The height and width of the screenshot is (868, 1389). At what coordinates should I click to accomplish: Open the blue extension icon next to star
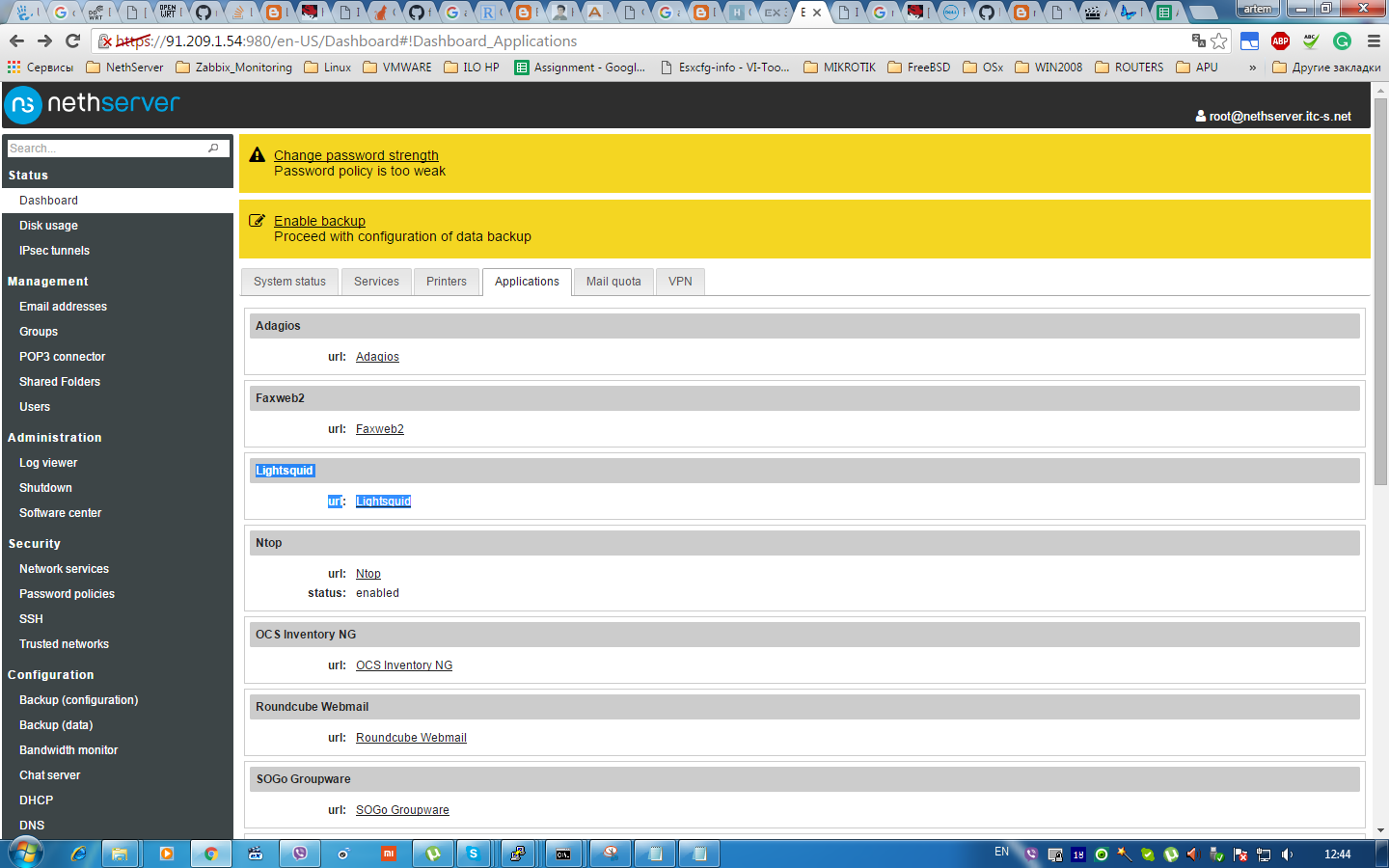(1250, 41)
